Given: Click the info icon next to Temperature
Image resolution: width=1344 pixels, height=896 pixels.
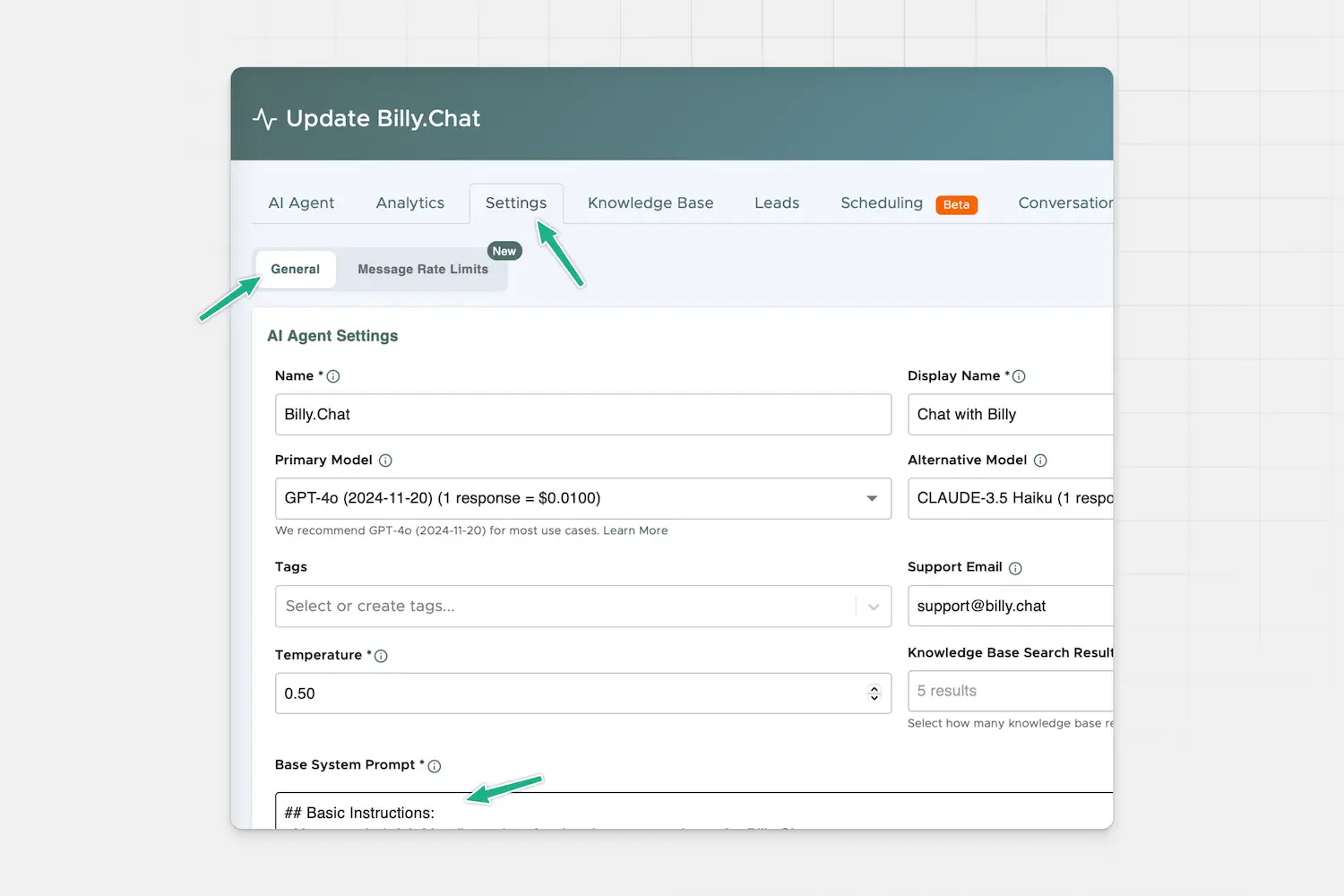Looking at the screenshot, I should tap(381, 656).
